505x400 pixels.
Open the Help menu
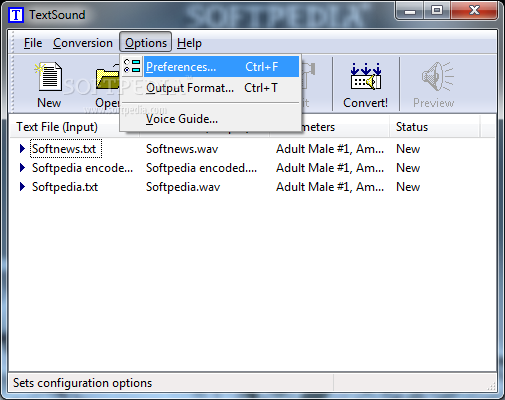[189, 43]
